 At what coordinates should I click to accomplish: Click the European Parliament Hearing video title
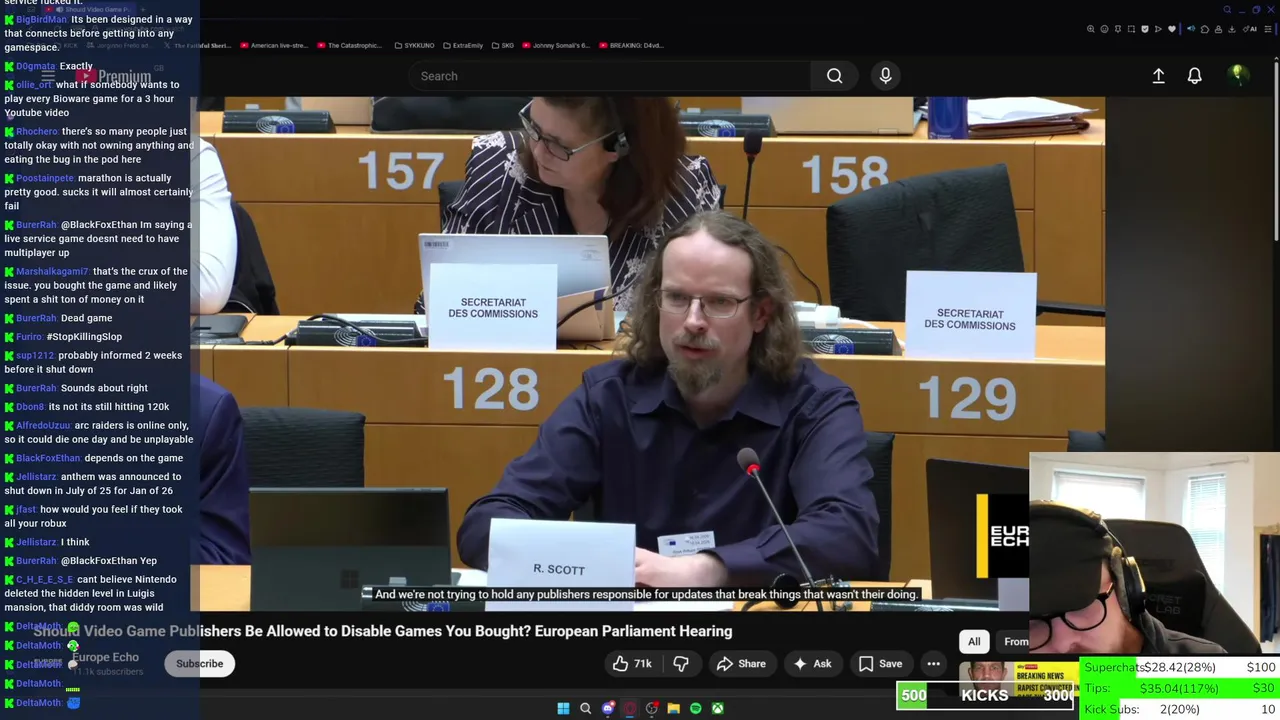[383, 631]
